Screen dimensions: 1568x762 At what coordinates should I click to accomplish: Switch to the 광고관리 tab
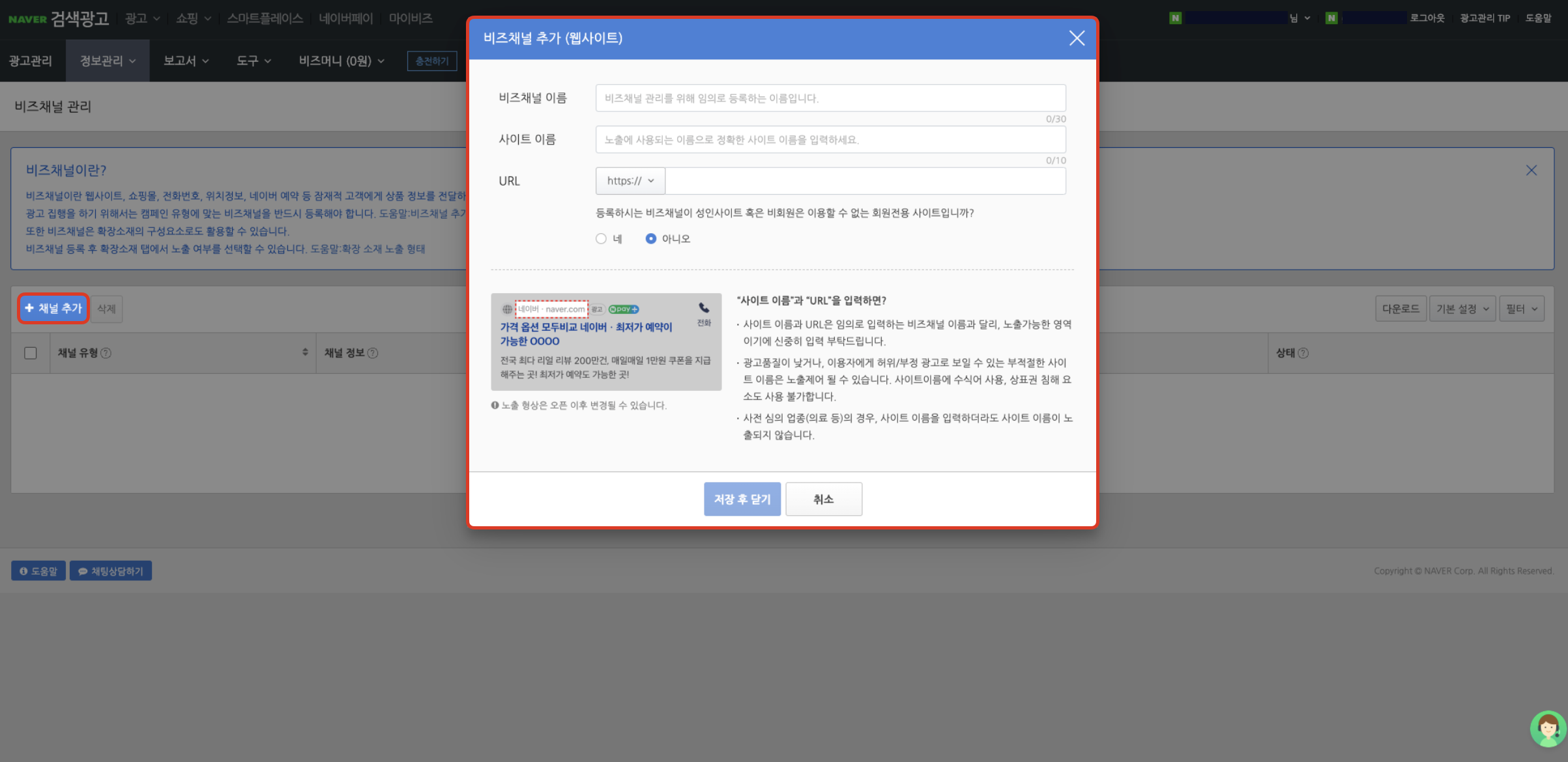[x=29, y=61]
